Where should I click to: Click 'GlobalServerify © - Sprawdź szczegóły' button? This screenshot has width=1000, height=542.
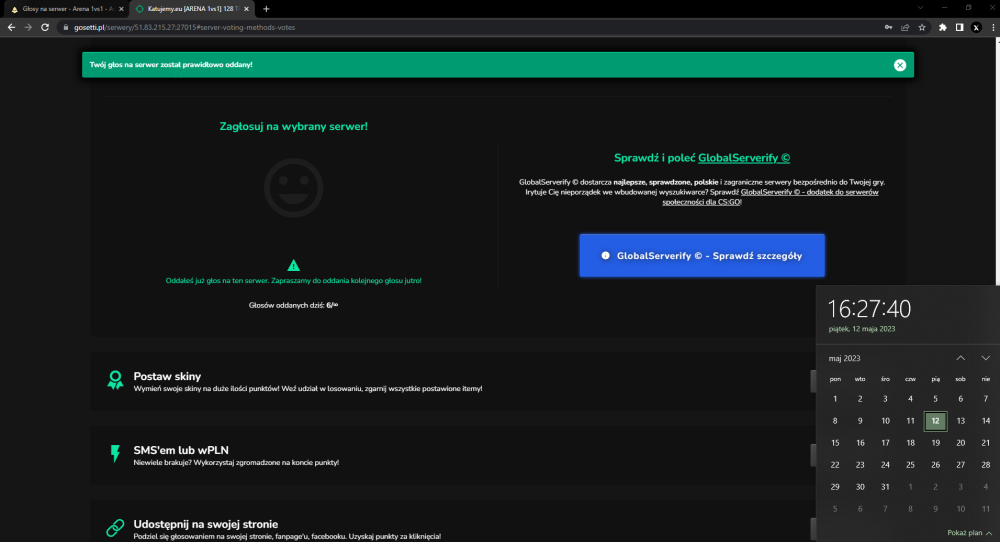point(702,256)
